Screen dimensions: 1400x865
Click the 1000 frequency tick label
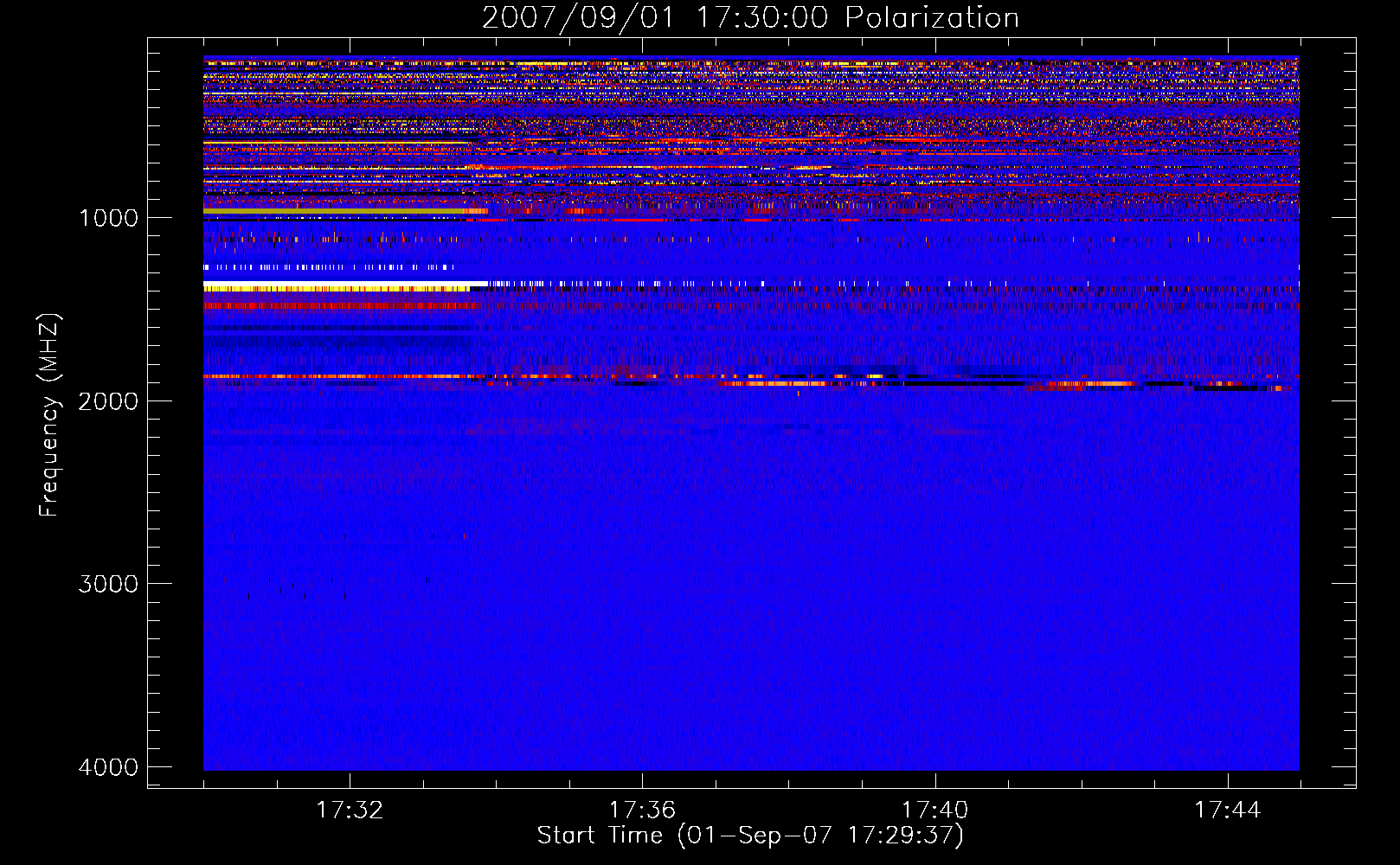point(108,217)
